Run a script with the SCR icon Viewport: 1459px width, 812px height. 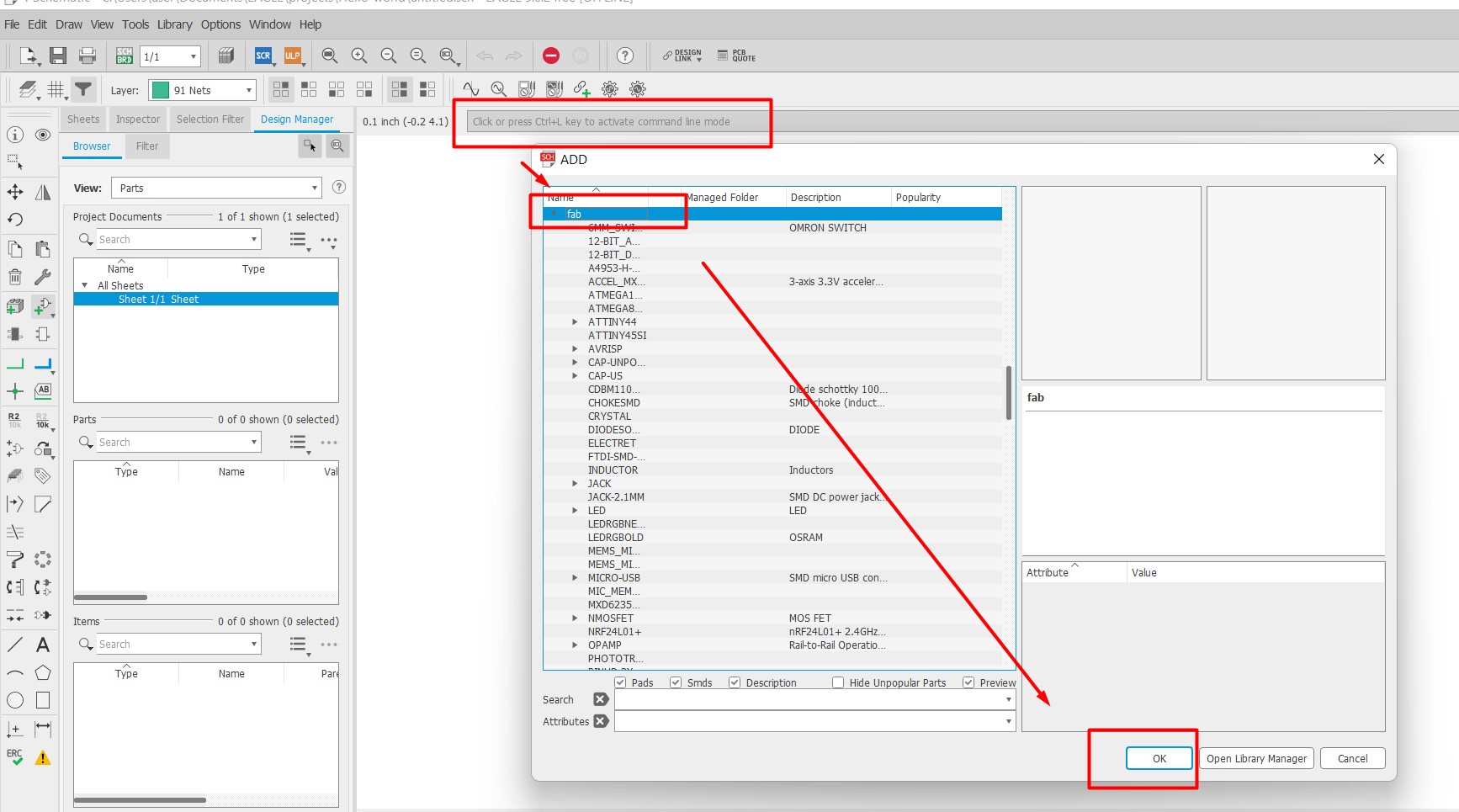(x=263, y=56)
